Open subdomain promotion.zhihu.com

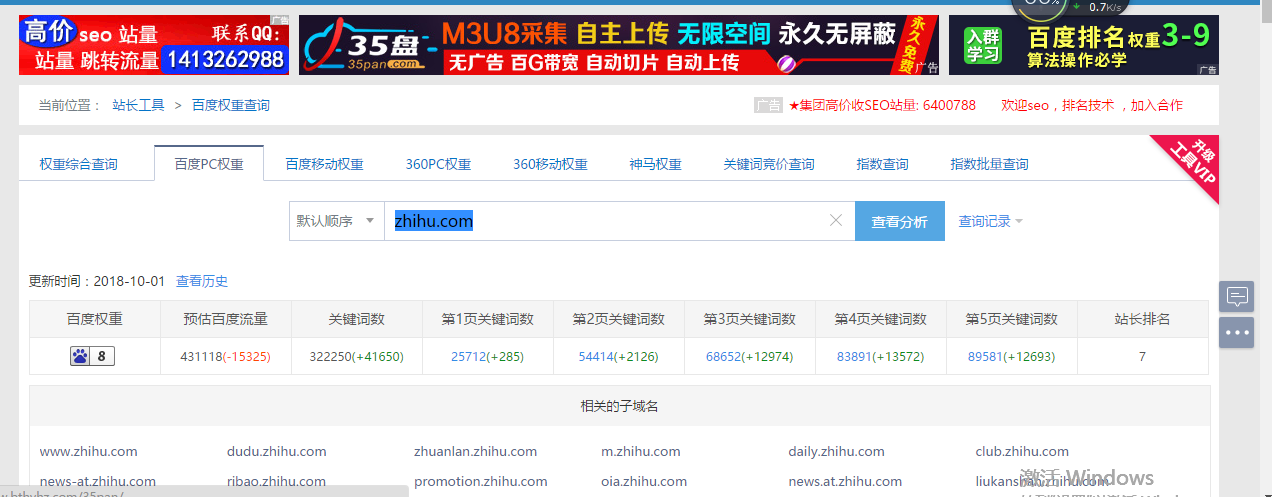481,481
